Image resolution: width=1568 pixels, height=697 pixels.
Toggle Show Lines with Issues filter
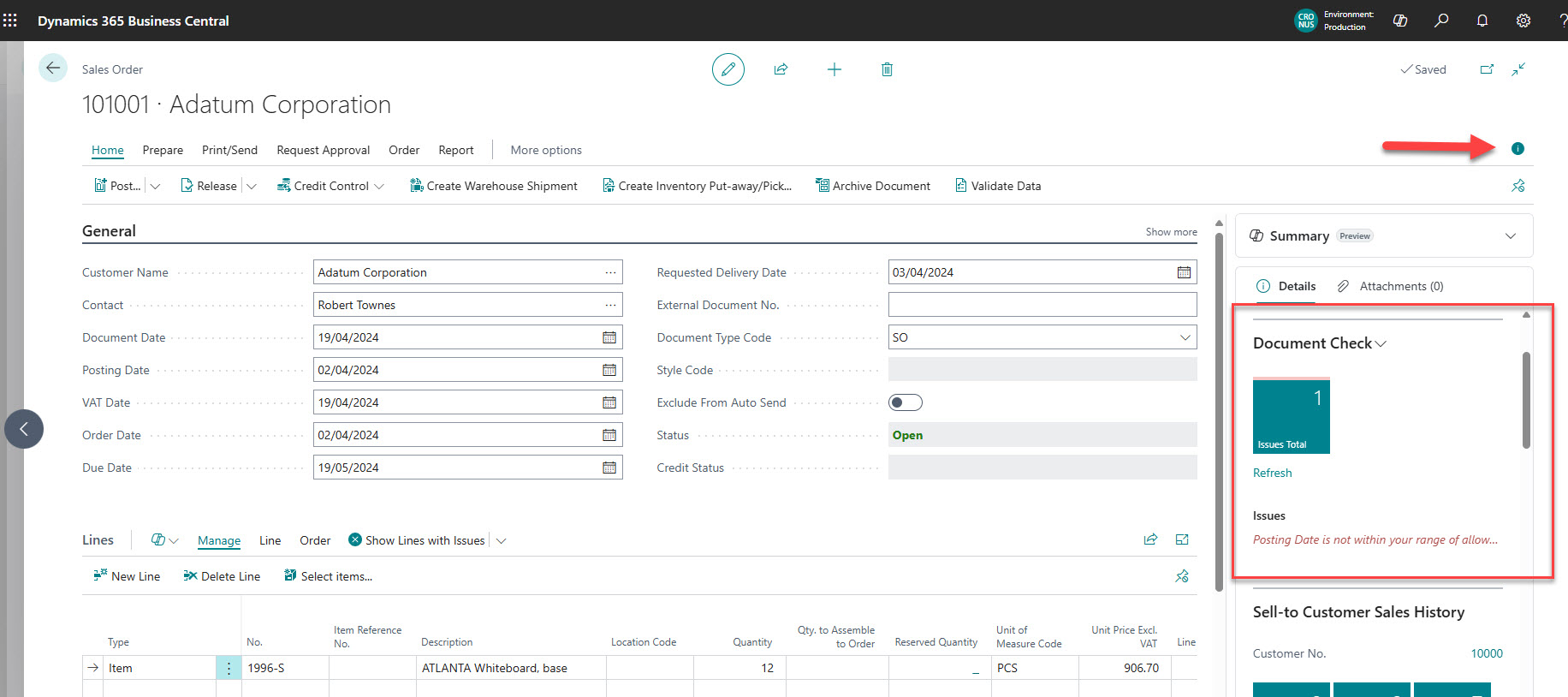[x=417, y=540]
